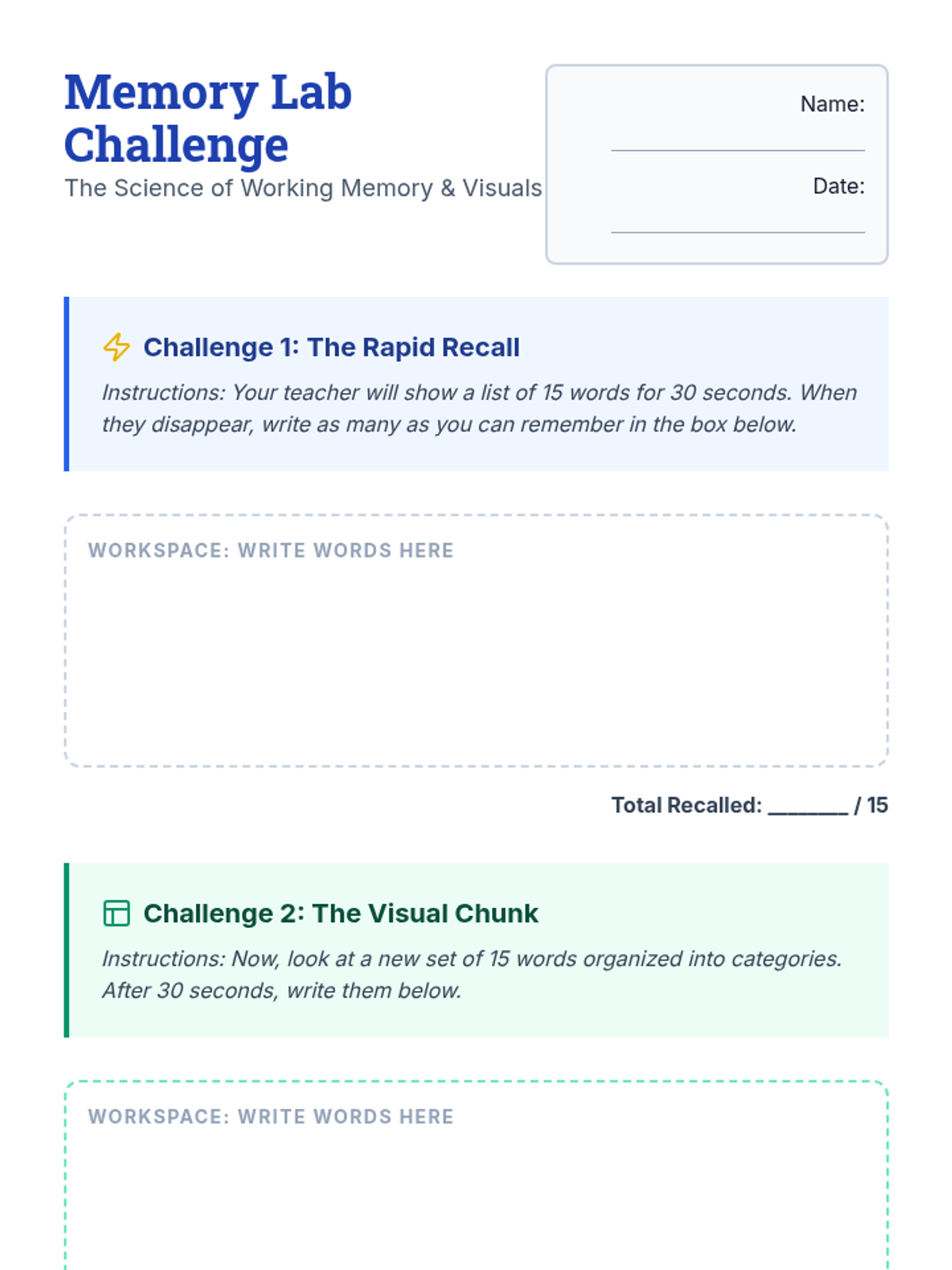Click the Challenge 2: The Visual Chunk heading
The height and width of the screenshot is (1270, 952).
tap(340, 913)
